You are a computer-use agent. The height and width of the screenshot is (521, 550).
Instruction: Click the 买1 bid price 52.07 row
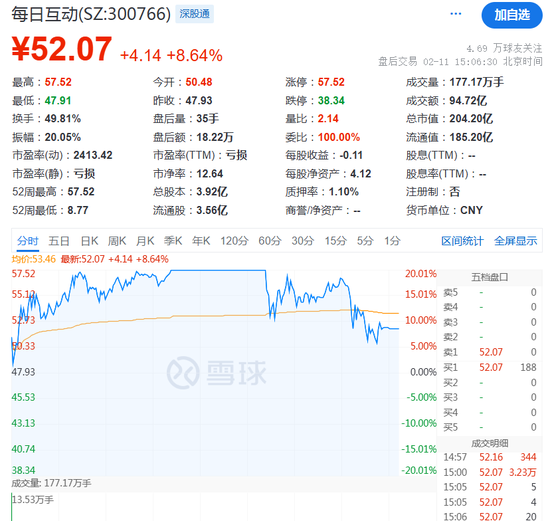tap(490, 367)
